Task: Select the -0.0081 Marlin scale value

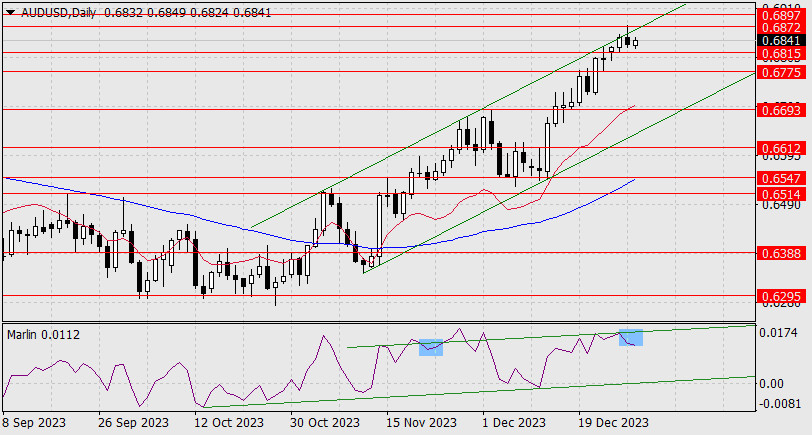Action: (778, 403)
